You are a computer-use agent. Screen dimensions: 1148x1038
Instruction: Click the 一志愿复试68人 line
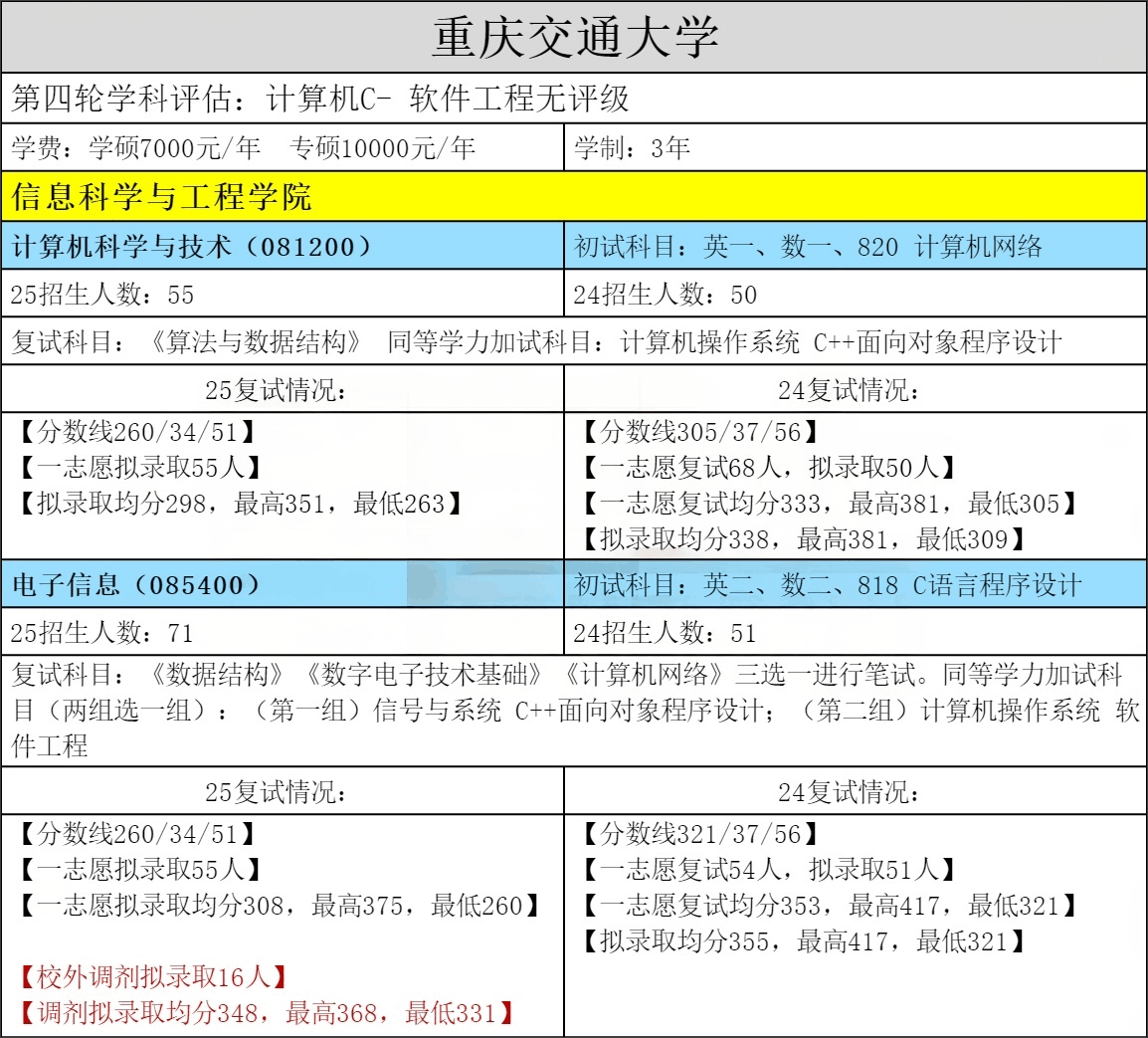[x=767, y=468]
